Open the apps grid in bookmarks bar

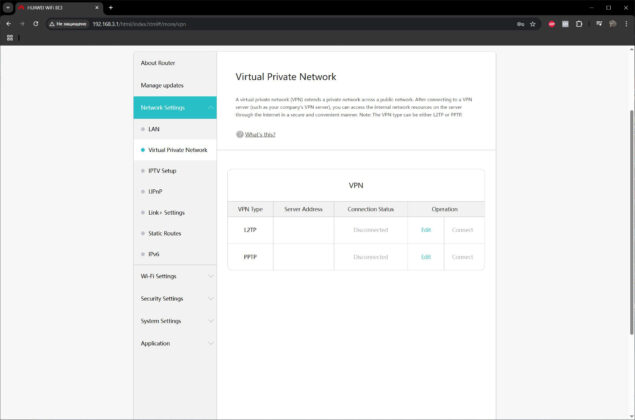10,38
